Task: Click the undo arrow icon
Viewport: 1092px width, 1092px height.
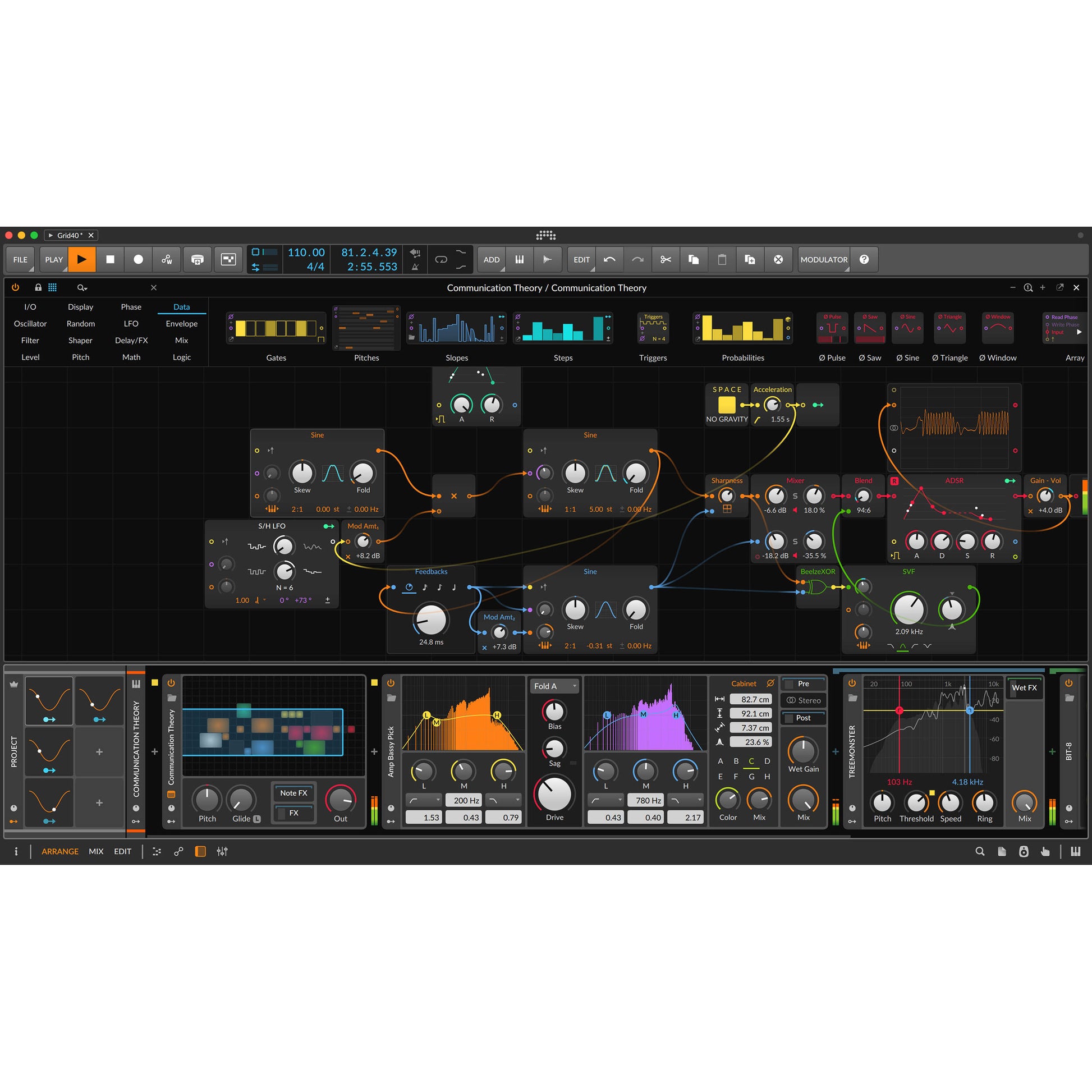Action: click(609, 259)
